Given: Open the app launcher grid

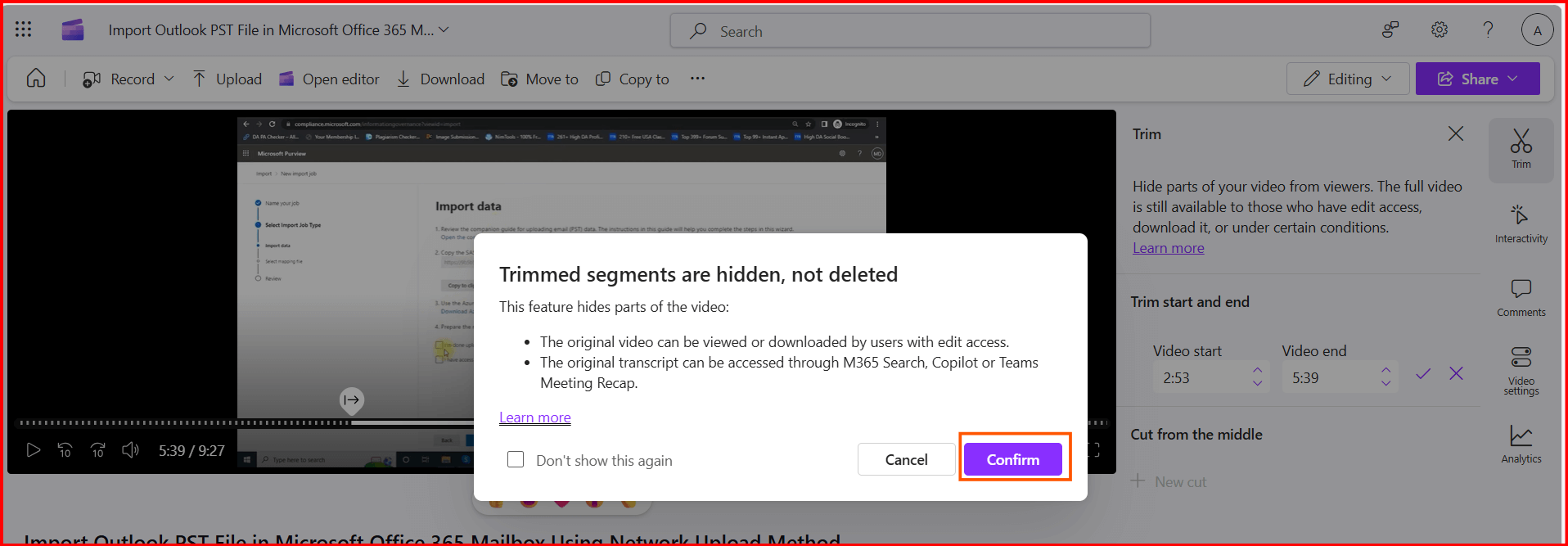Looking at the screenshot, I should 23,30.
